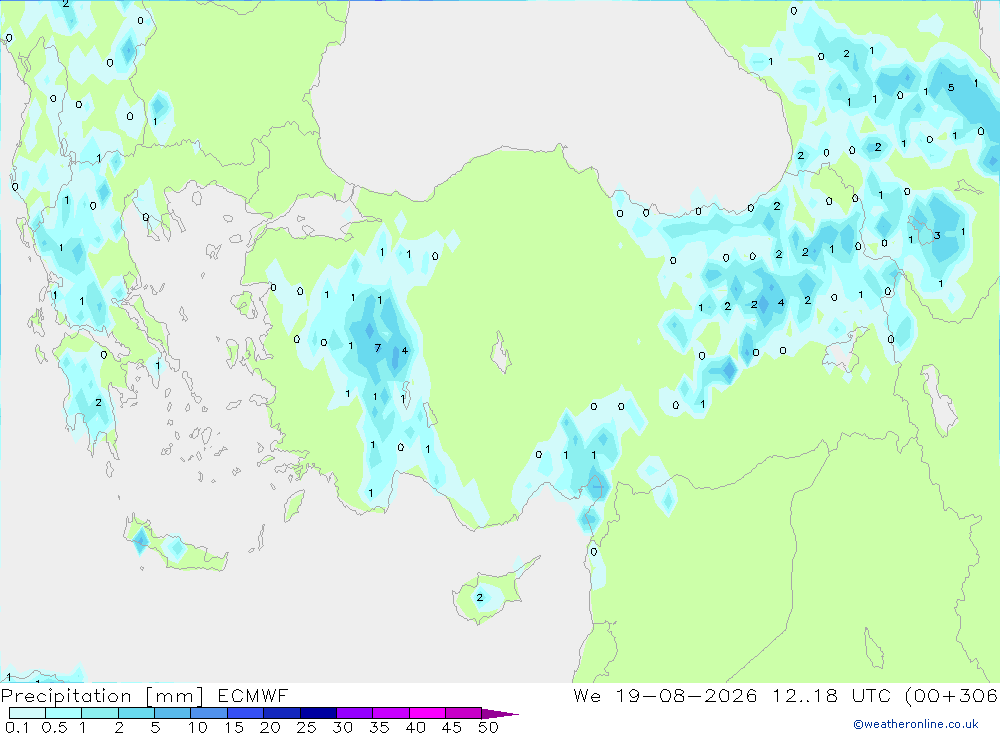Click the "7" precipitation value in western Turkey
This screenshot has width=1000, height=733.
pos(378,348)
